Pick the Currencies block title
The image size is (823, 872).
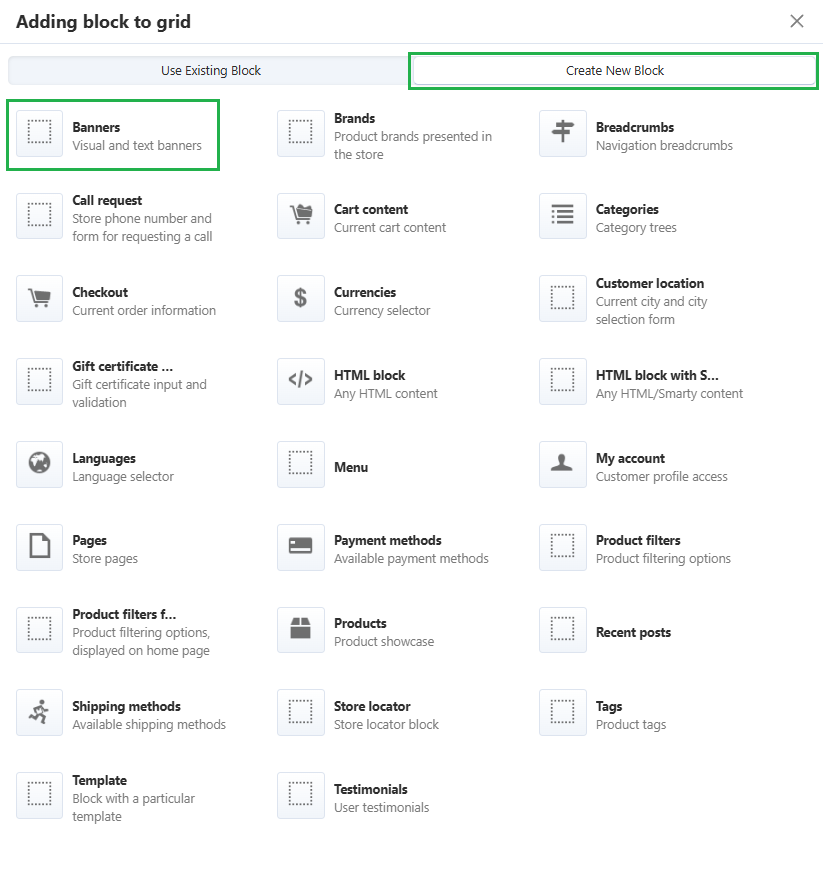pyautogui.click(x=365, y=293)
